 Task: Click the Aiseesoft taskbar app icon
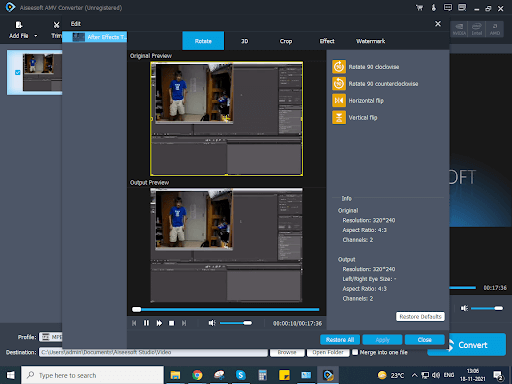click(328, 375)
